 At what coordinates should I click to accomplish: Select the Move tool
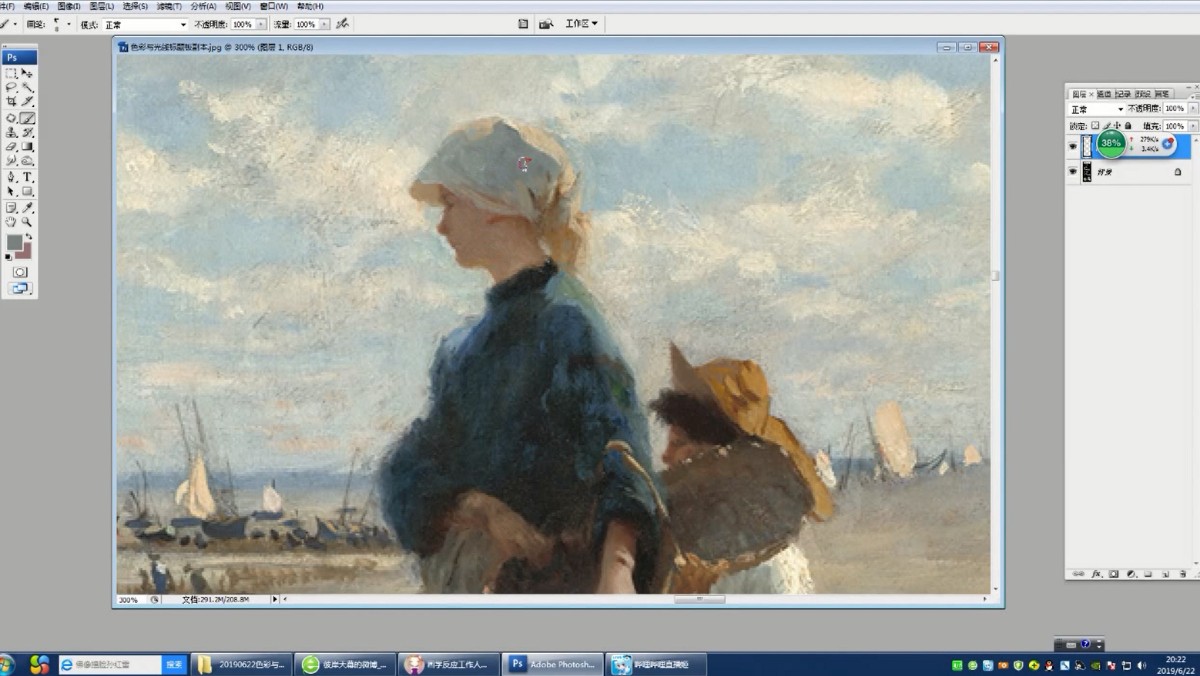[x=27, y=74]
